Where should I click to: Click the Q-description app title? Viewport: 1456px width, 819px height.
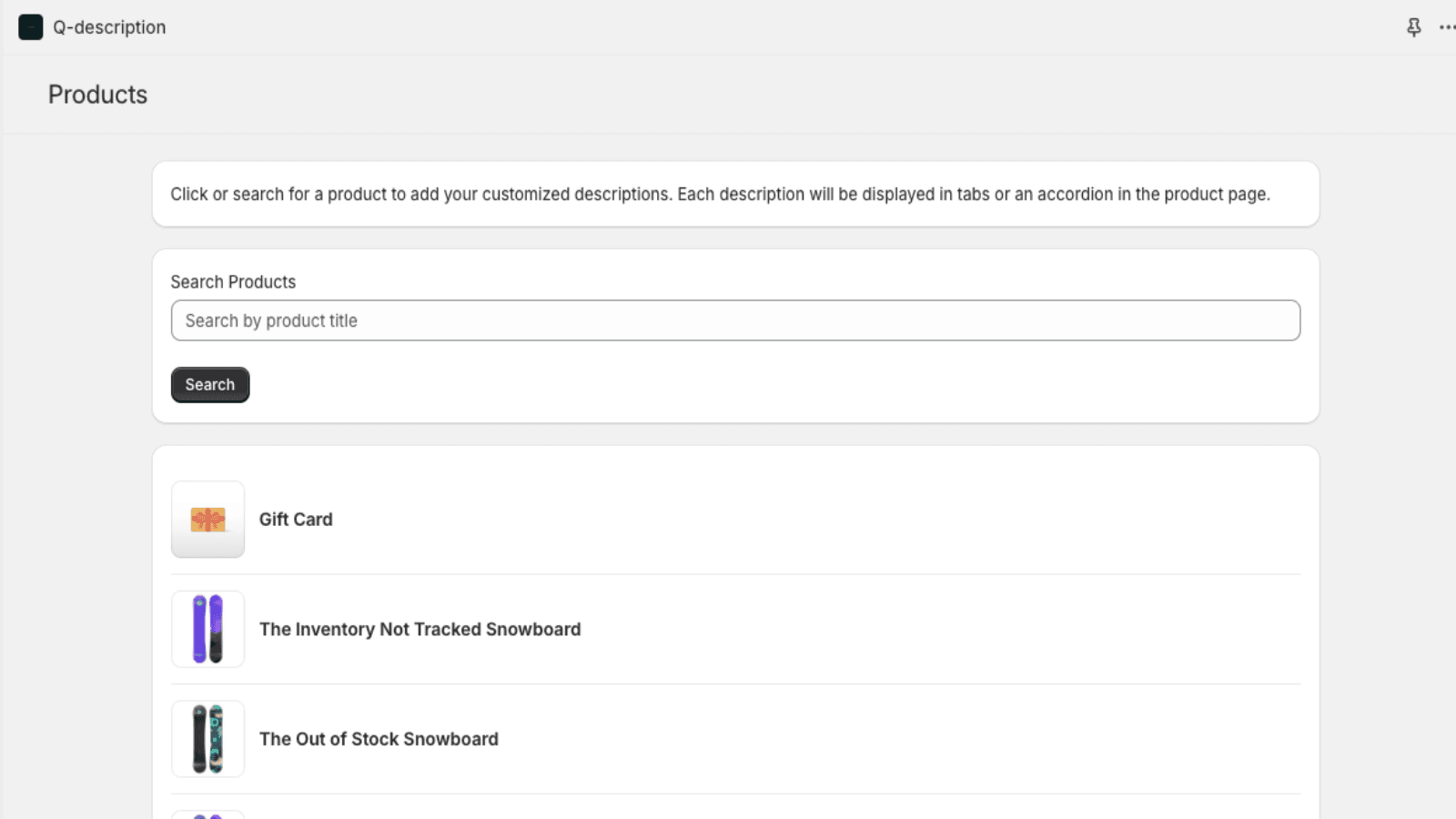pos(109,27)
